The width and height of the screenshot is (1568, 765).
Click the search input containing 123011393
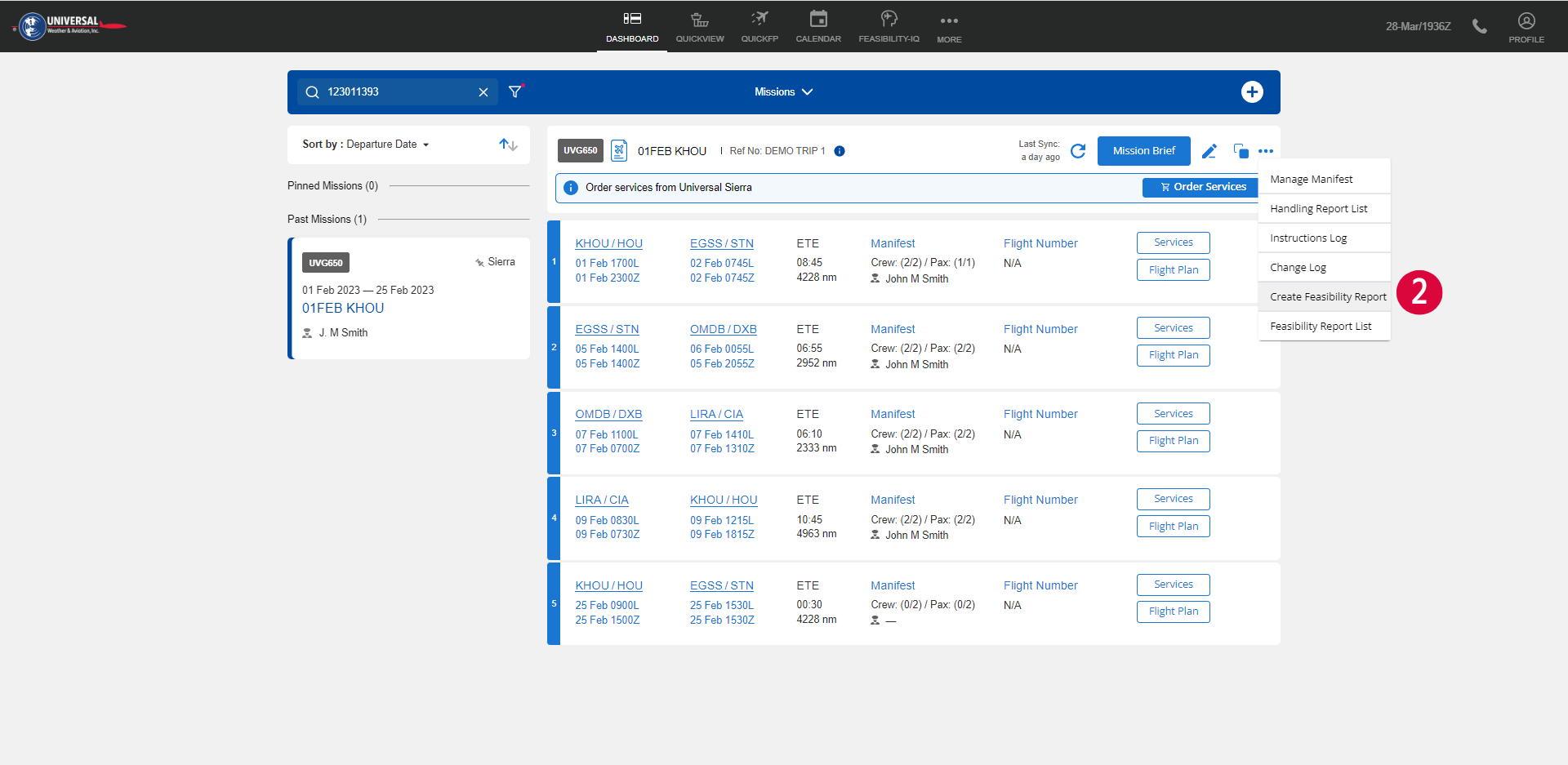398,92
